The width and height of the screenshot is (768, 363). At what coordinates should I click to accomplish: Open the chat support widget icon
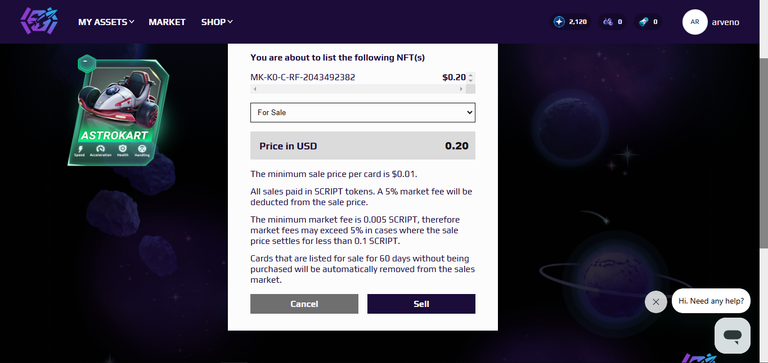732,336
